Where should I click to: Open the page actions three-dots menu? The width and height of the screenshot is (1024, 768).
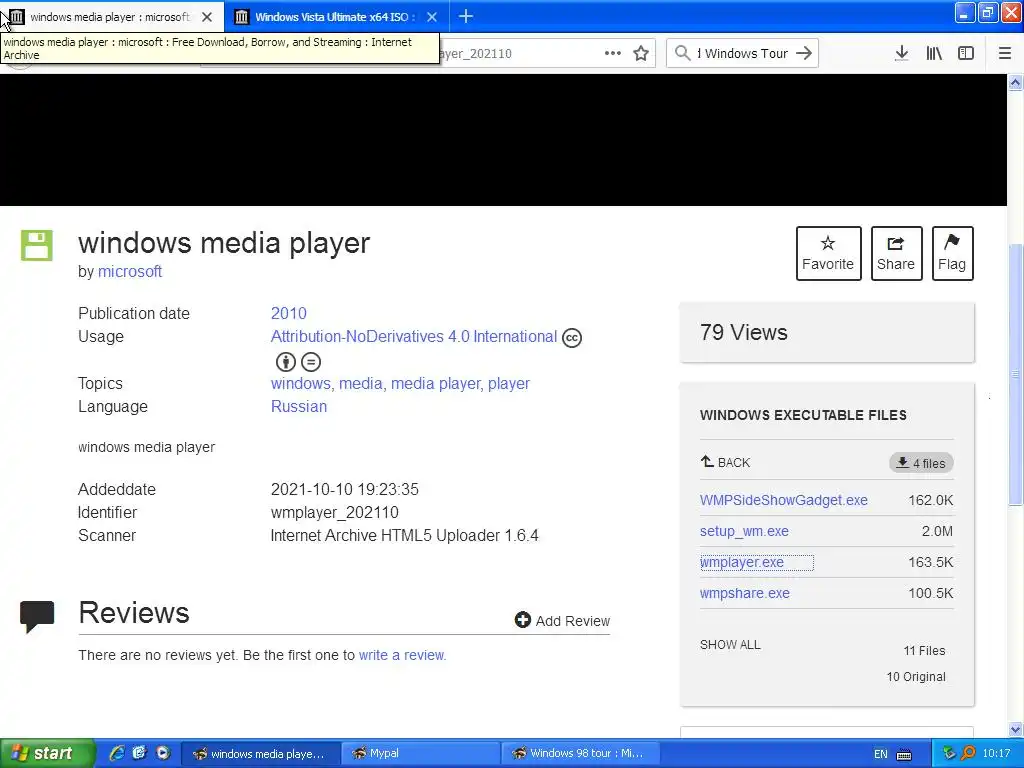[x=613, y=54]
